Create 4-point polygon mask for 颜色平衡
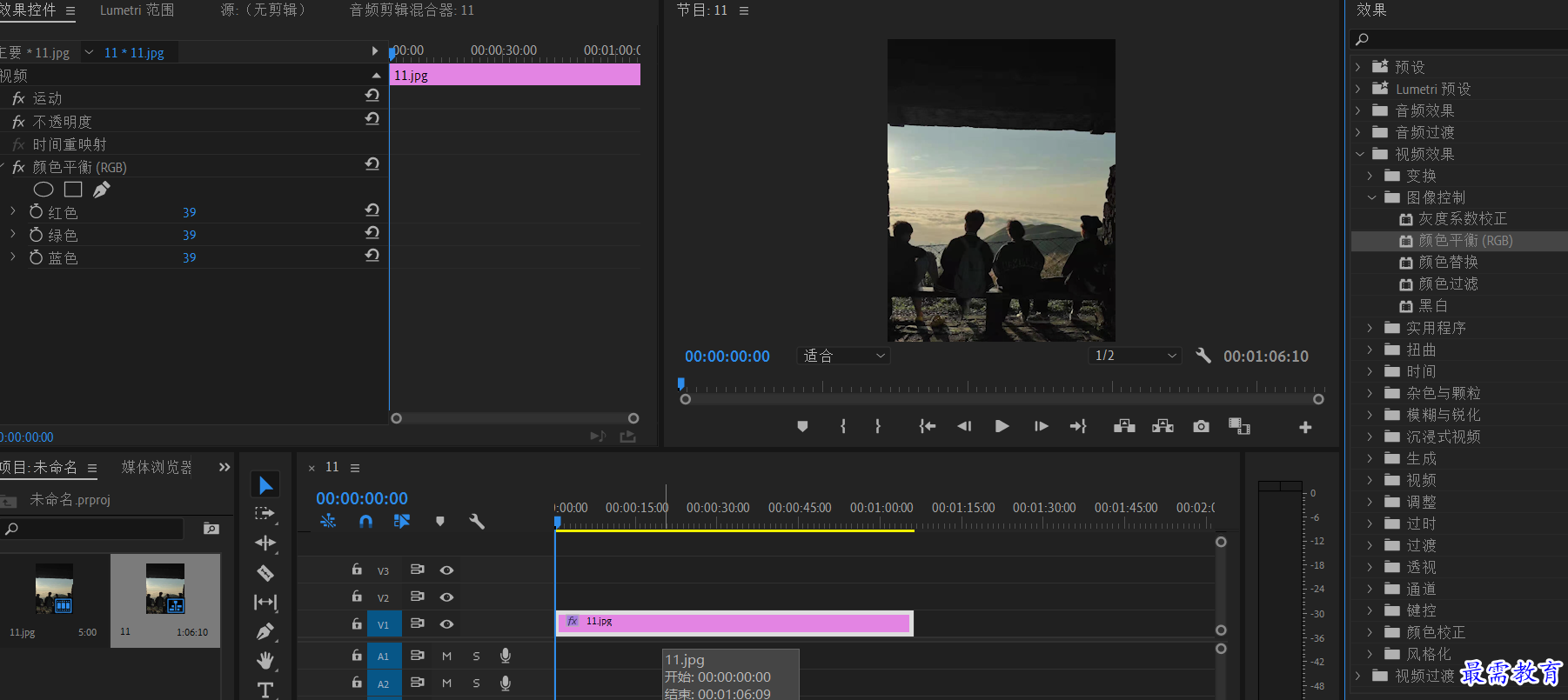 73,190
